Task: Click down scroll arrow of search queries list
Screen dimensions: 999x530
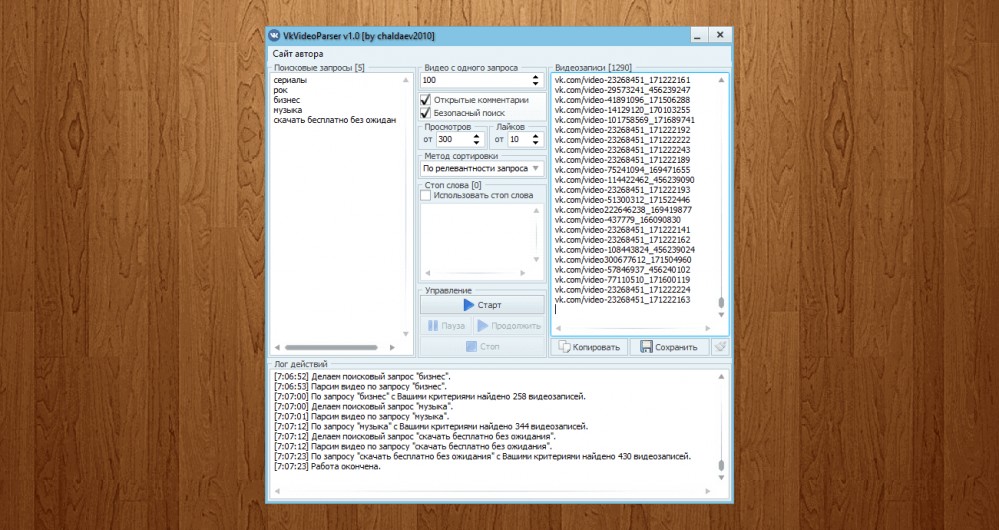Action: [x=406, y=334]
